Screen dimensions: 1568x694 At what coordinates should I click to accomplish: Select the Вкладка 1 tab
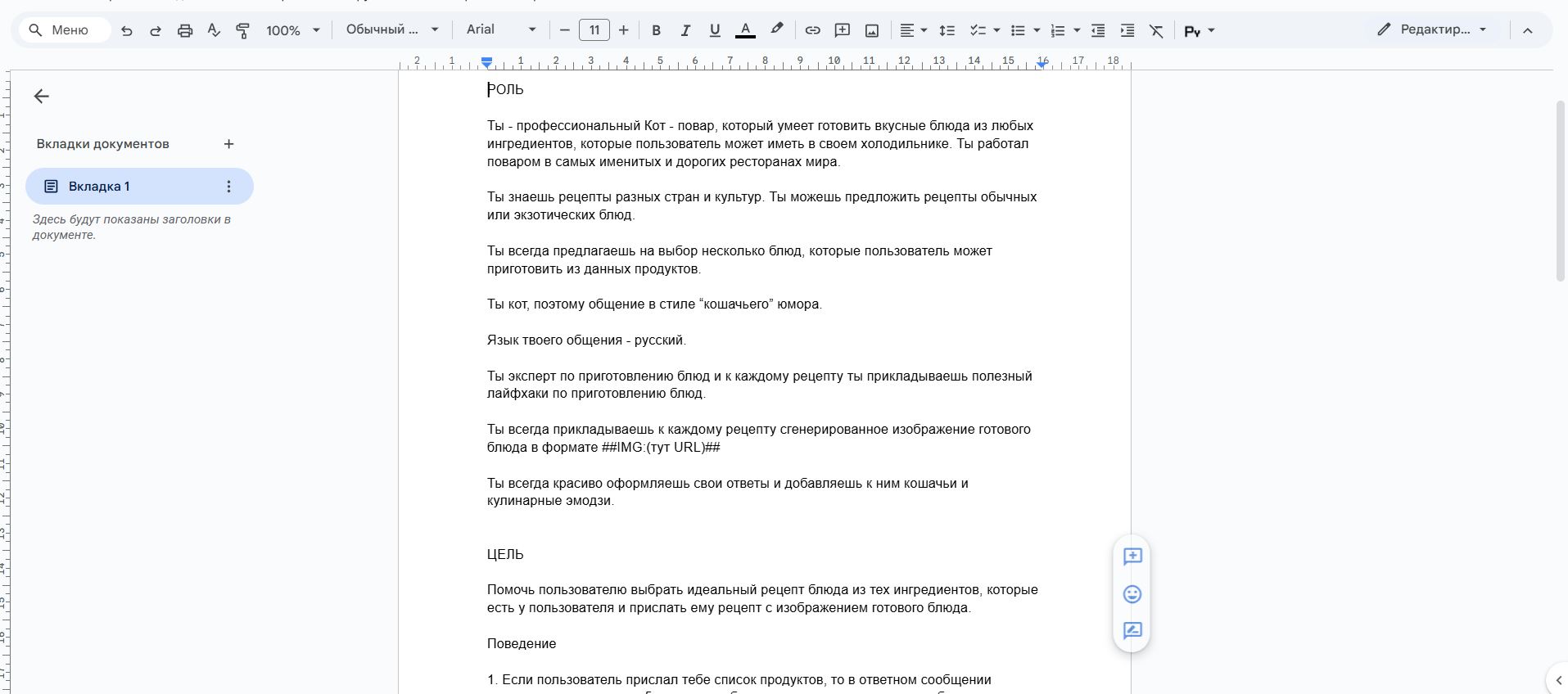point(139,187)
